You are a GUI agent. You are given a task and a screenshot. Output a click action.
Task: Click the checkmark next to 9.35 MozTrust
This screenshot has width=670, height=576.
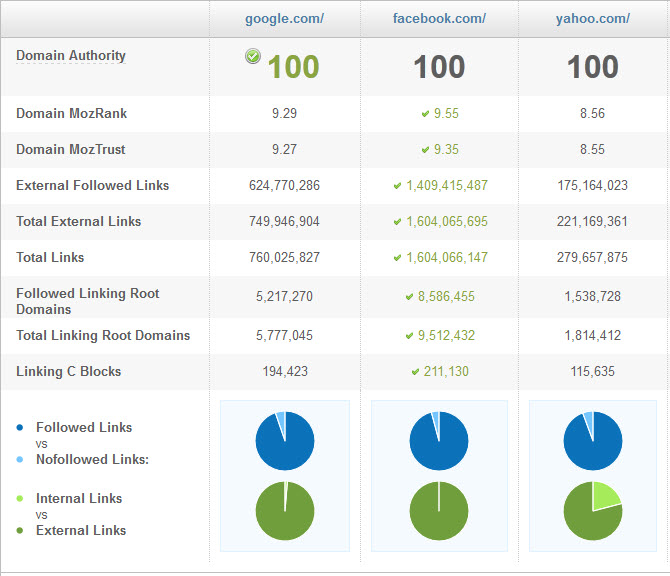(425, 150)
